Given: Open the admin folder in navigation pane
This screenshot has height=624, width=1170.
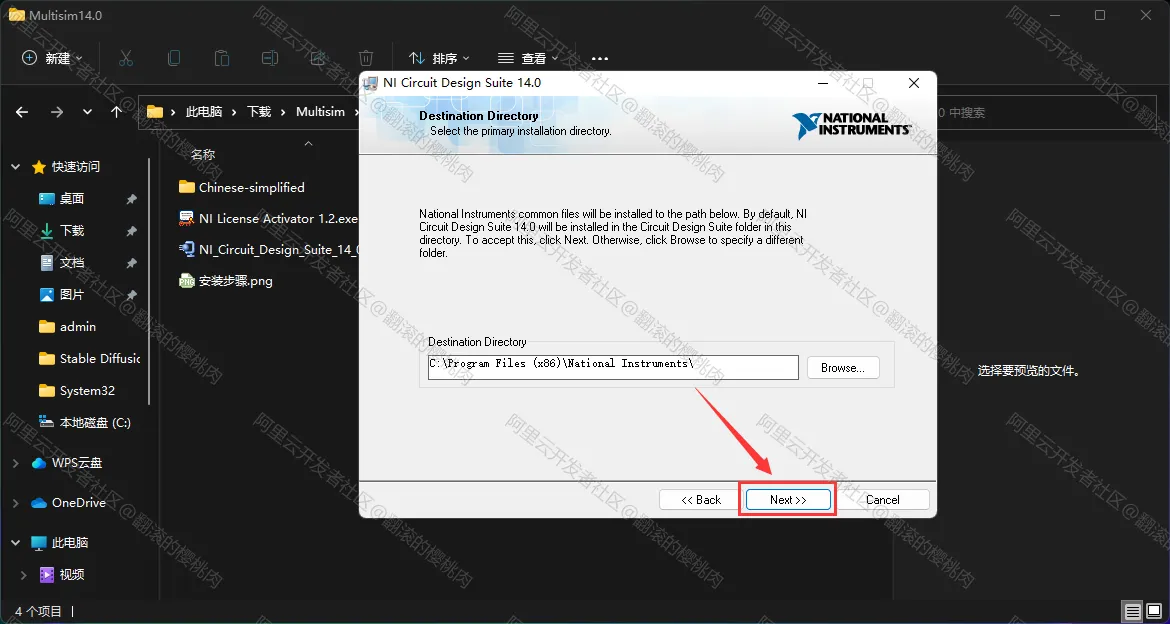Looking at the screenshot, I should coord(78,327).
